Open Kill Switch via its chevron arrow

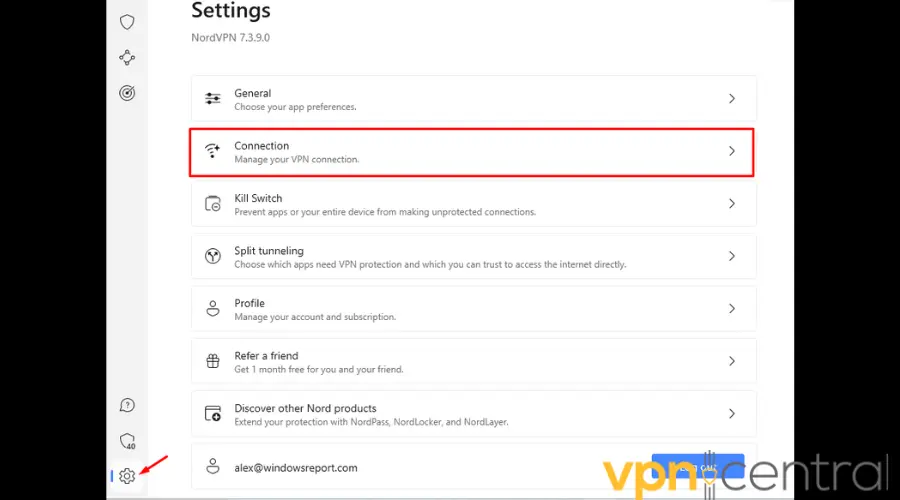click(x=732, y=204)
